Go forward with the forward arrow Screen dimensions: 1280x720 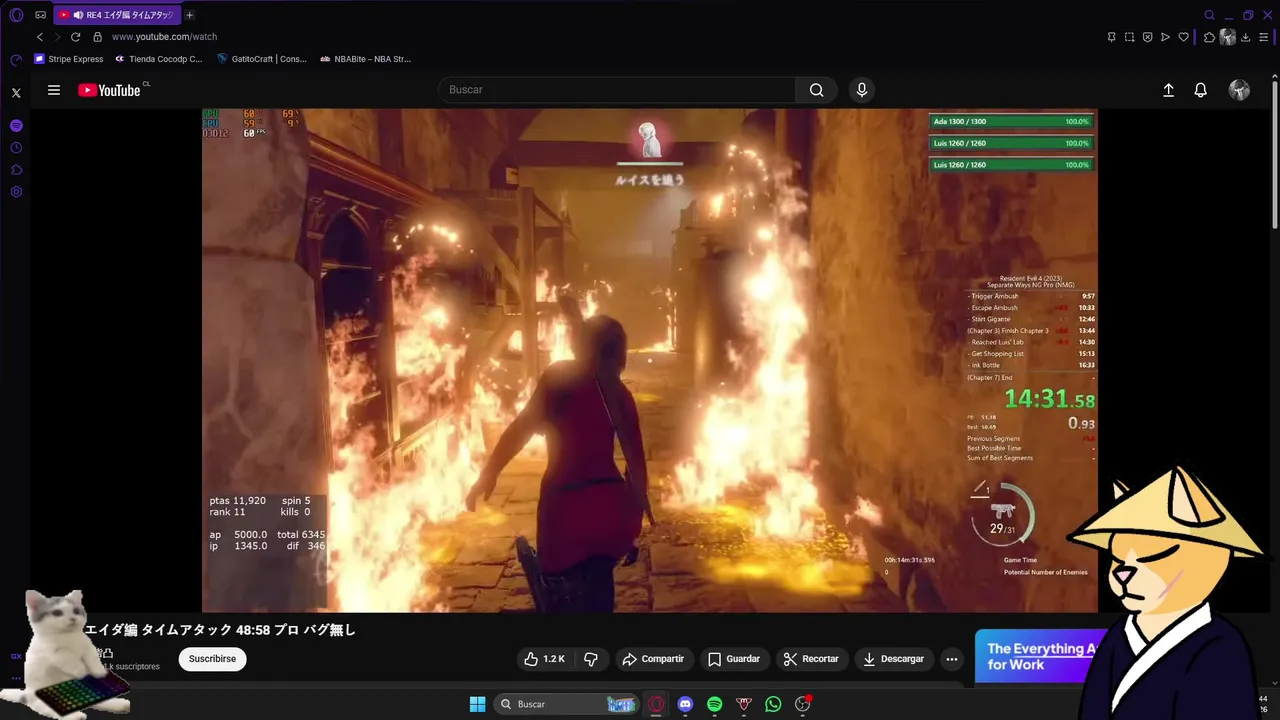pos(57,37)
